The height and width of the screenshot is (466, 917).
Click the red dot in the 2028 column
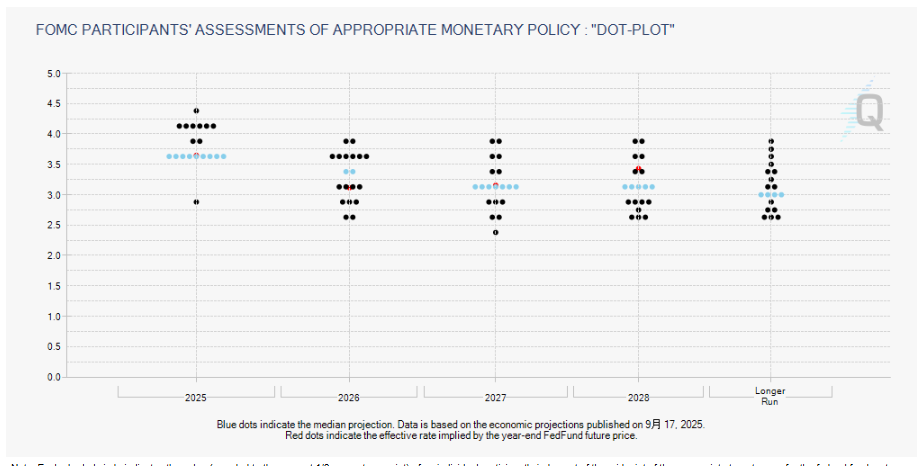638,170
